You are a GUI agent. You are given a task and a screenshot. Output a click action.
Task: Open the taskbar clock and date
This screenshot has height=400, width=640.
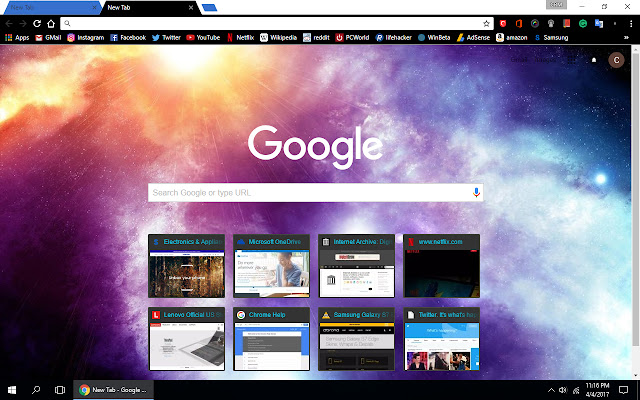point(598,390)
